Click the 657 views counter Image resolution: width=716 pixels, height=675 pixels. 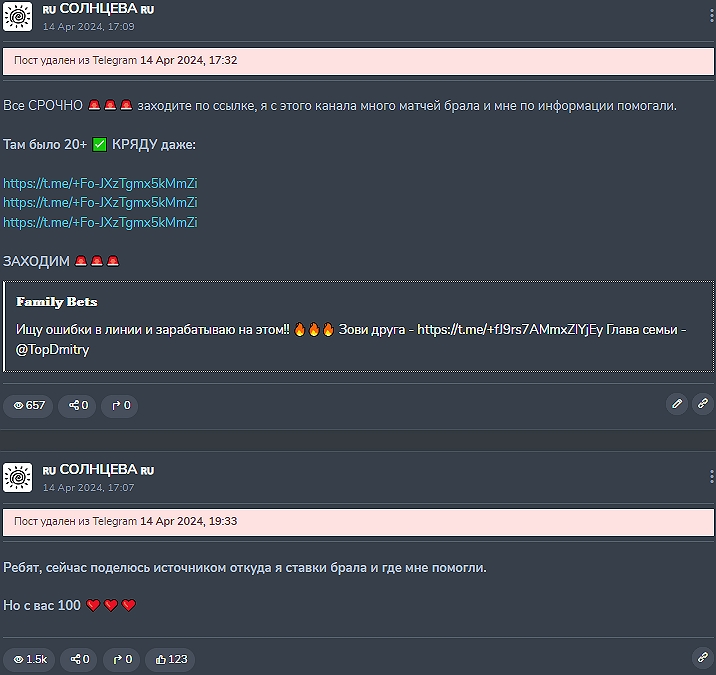click(x=28, y=405)
